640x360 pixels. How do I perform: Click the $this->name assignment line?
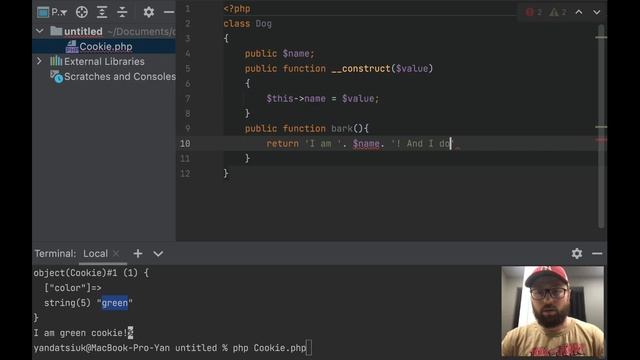(x=322, y=98)
